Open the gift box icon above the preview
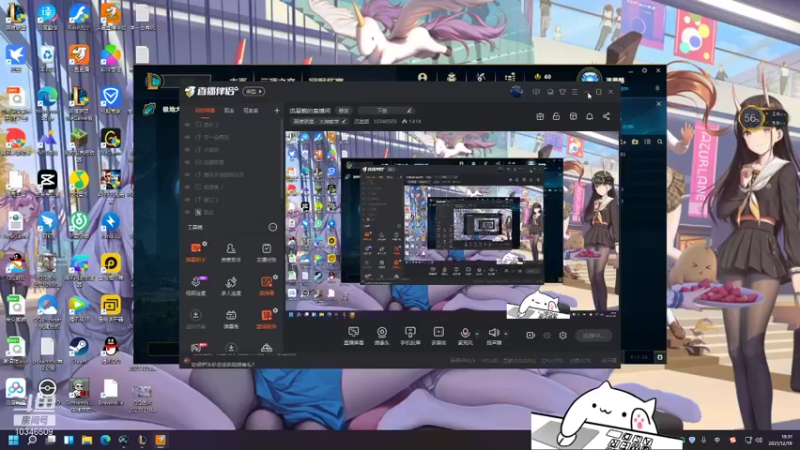This screenshot has width=800, height=450. click(x=540, y=116)
